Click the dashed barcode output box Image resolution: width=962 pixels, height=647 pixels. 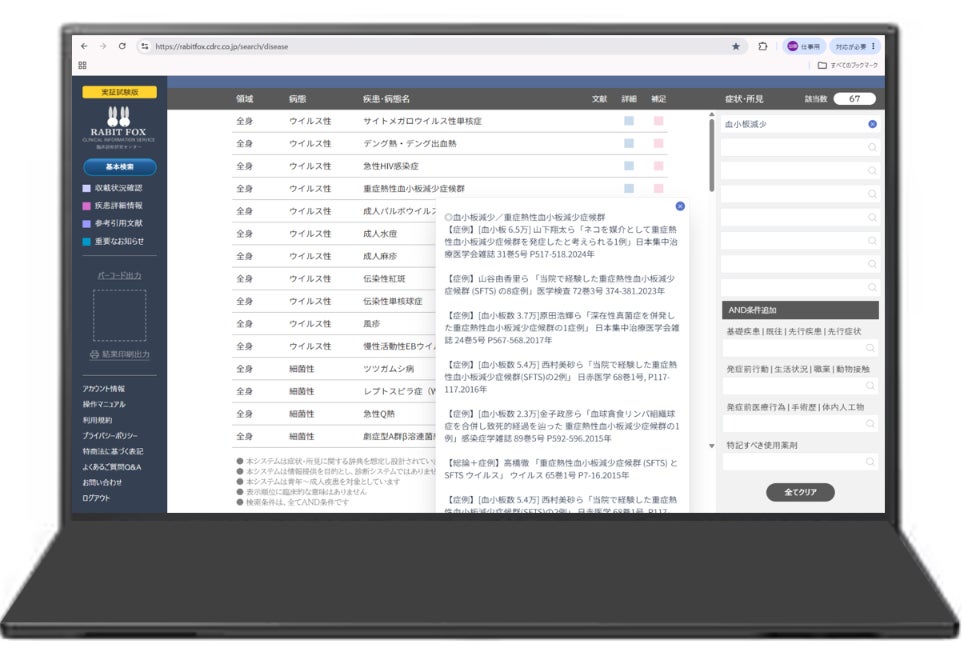click(x=120, y=315)
